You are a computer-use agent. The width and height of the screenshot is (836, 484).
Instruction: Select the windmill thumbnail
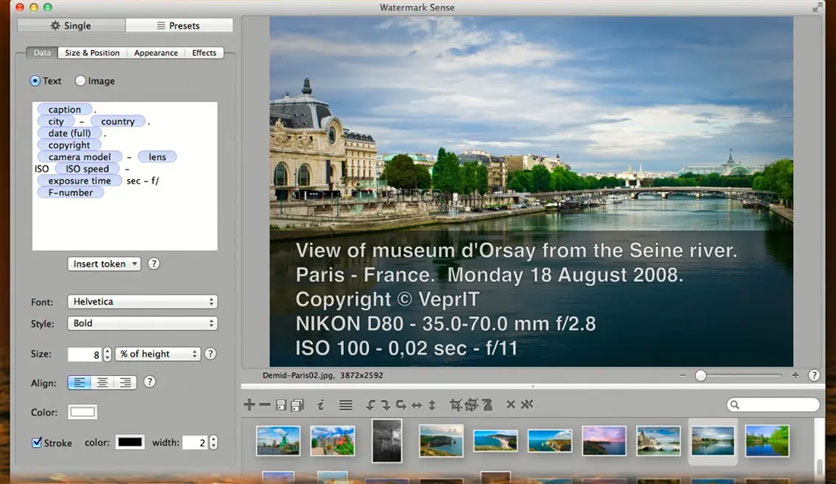[x=278, y=440]
